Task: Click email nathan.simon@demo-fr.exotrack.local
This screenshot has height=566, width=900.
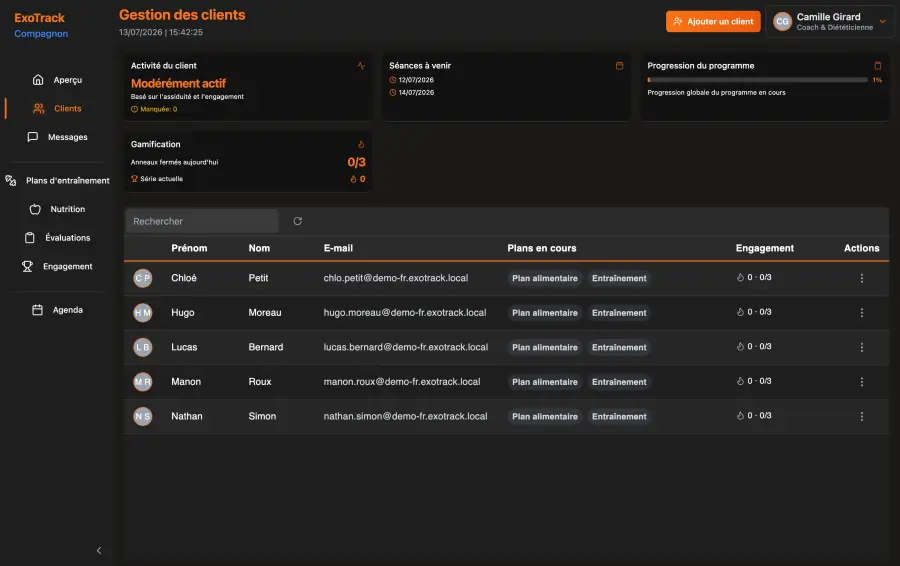Action: (405, 416)
